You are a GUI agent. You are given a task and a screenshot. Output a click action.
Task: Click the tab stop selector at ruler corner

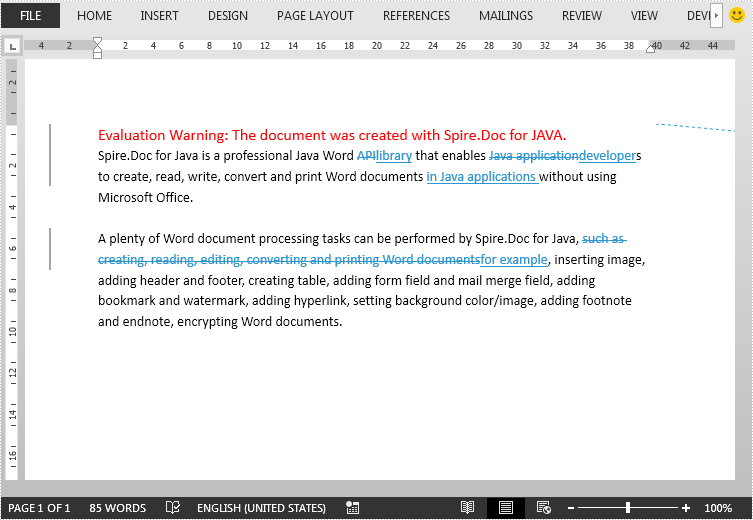pyautogui.click(x=12, y=47)
